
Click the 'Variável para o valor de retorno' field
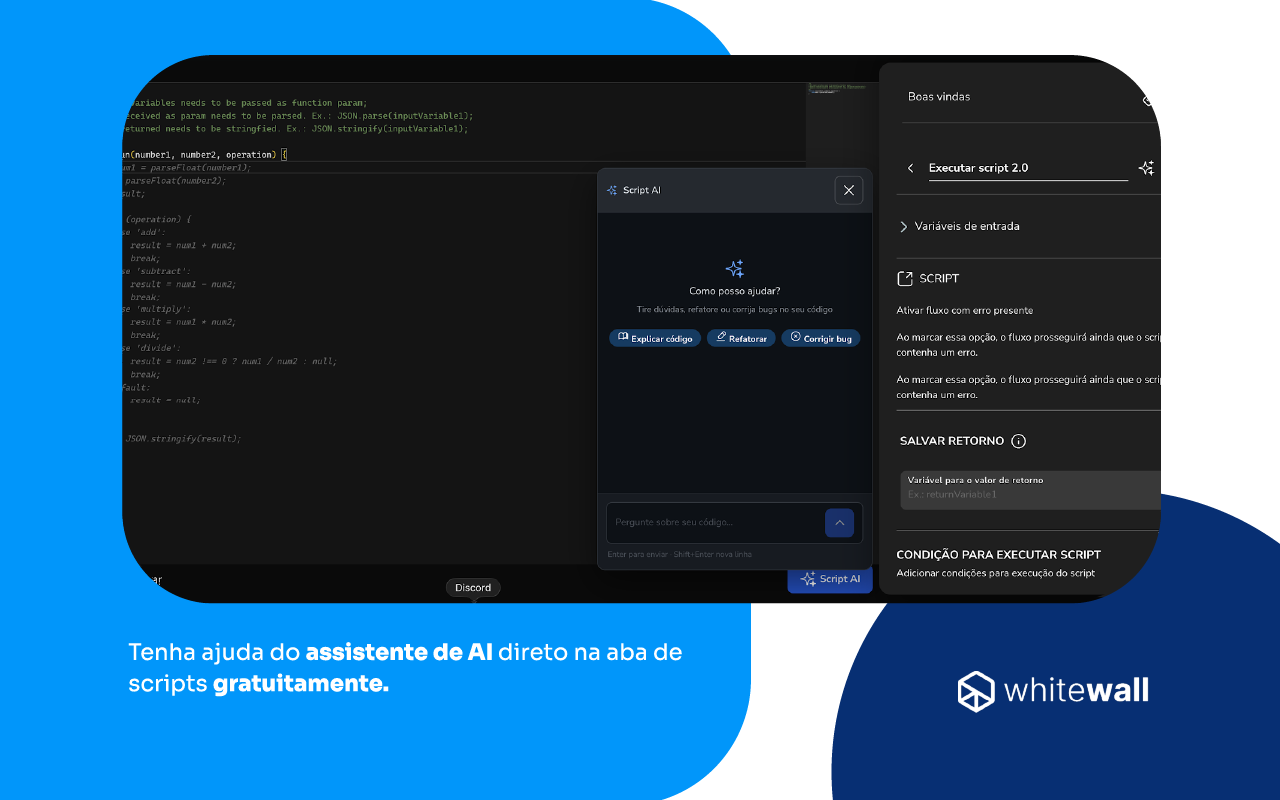click(x=1030, y=489)
